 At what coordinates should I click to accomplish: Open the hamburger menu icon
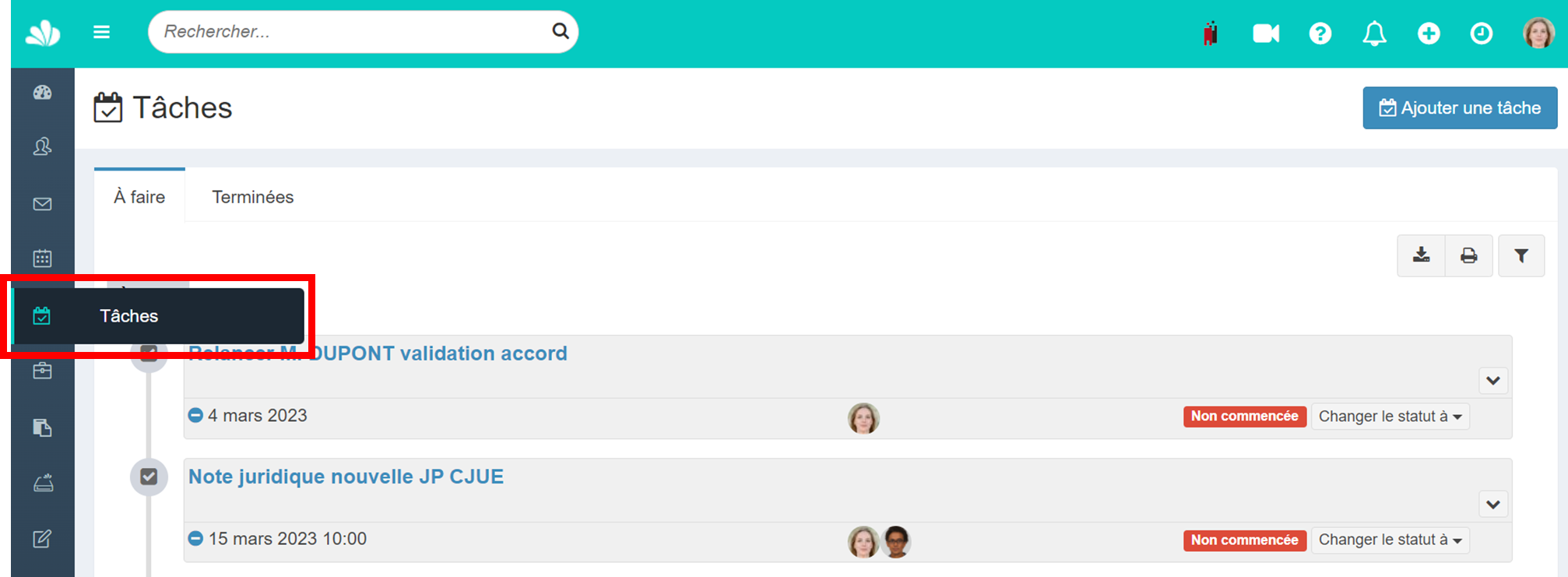[101, 32]
